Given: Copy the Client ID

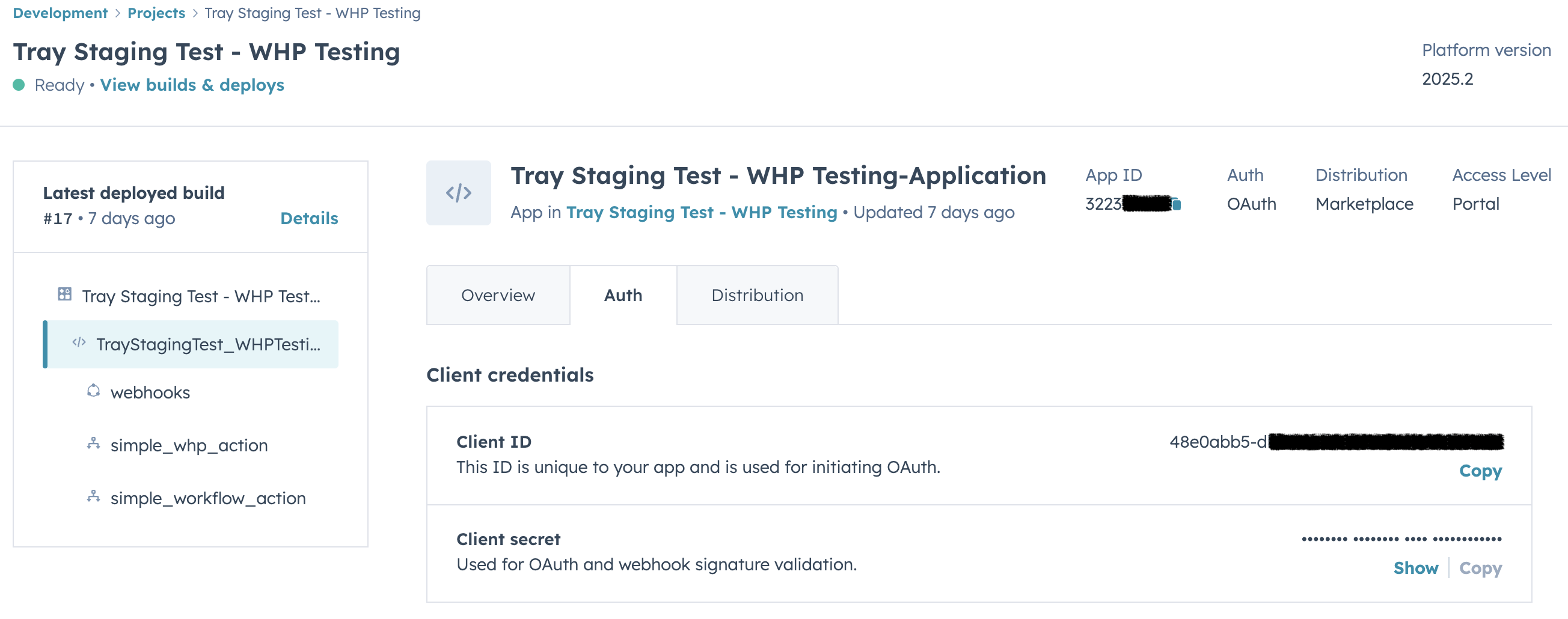Looking at the screenshot, I should tap(1480, 471).
